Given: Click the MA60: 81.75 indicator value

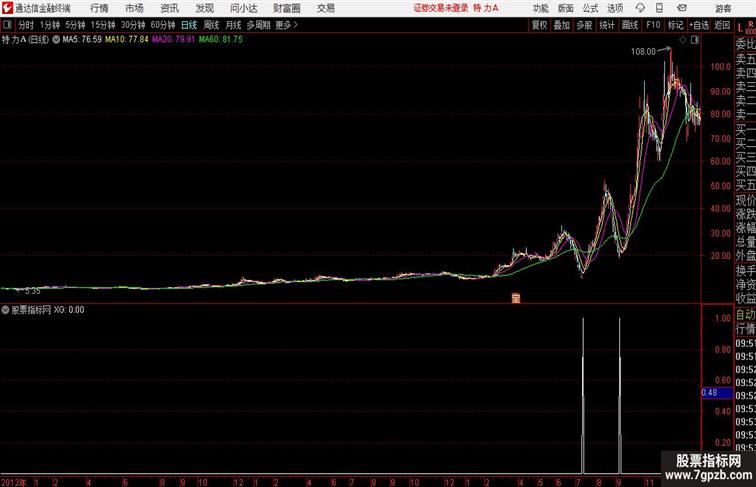Looking at the screenshot, I should (221, 40).
